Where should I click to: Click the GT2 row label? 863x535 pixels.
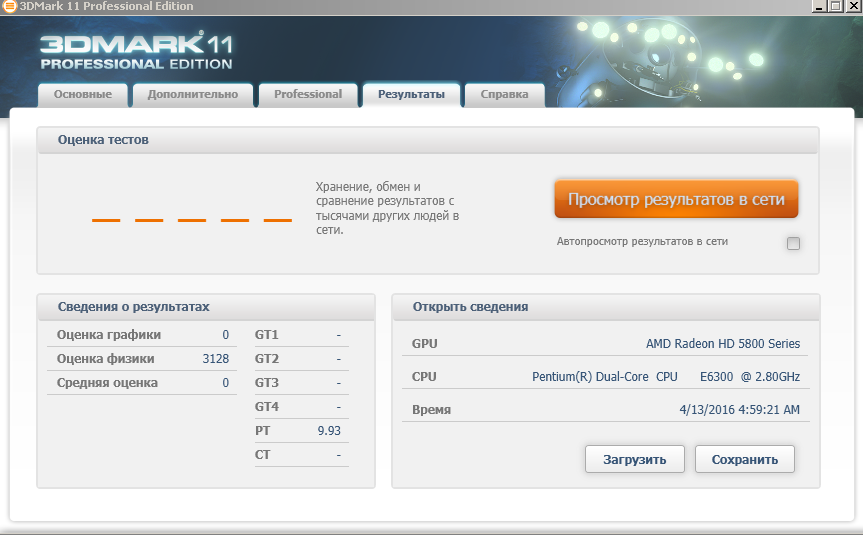(267, 359)
